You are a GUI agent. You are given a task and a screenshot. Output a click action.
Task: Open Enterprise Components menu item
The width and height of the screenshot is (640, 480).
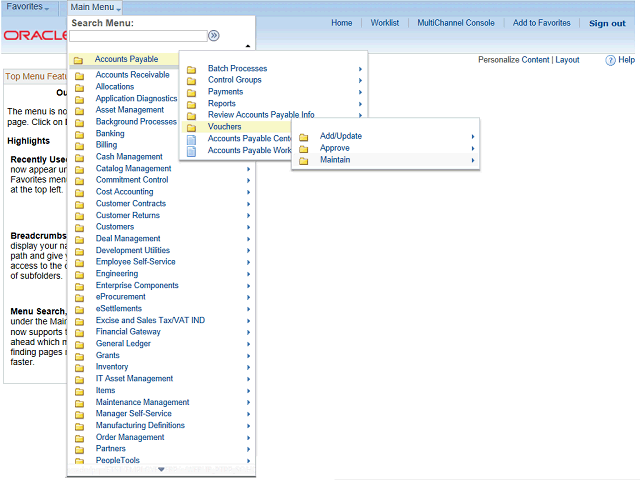pos(137,286)
